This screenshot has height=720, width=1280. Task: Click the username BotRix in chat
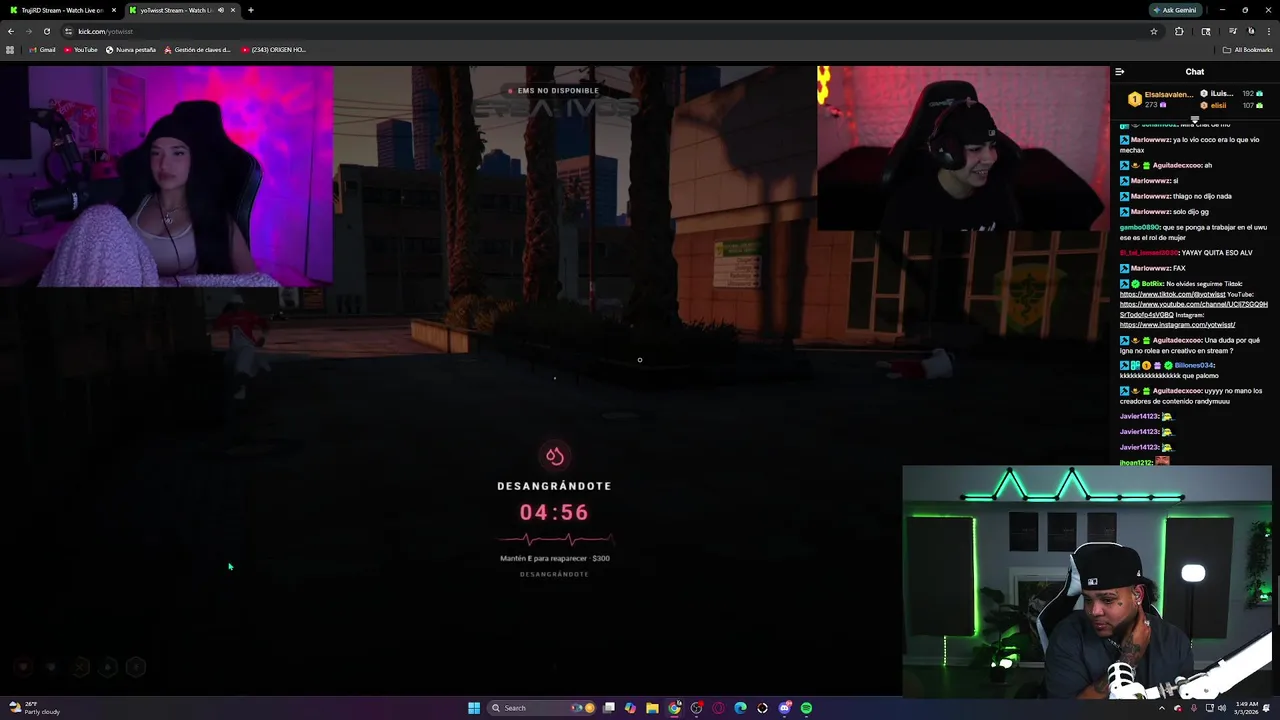pos(1153,284)
